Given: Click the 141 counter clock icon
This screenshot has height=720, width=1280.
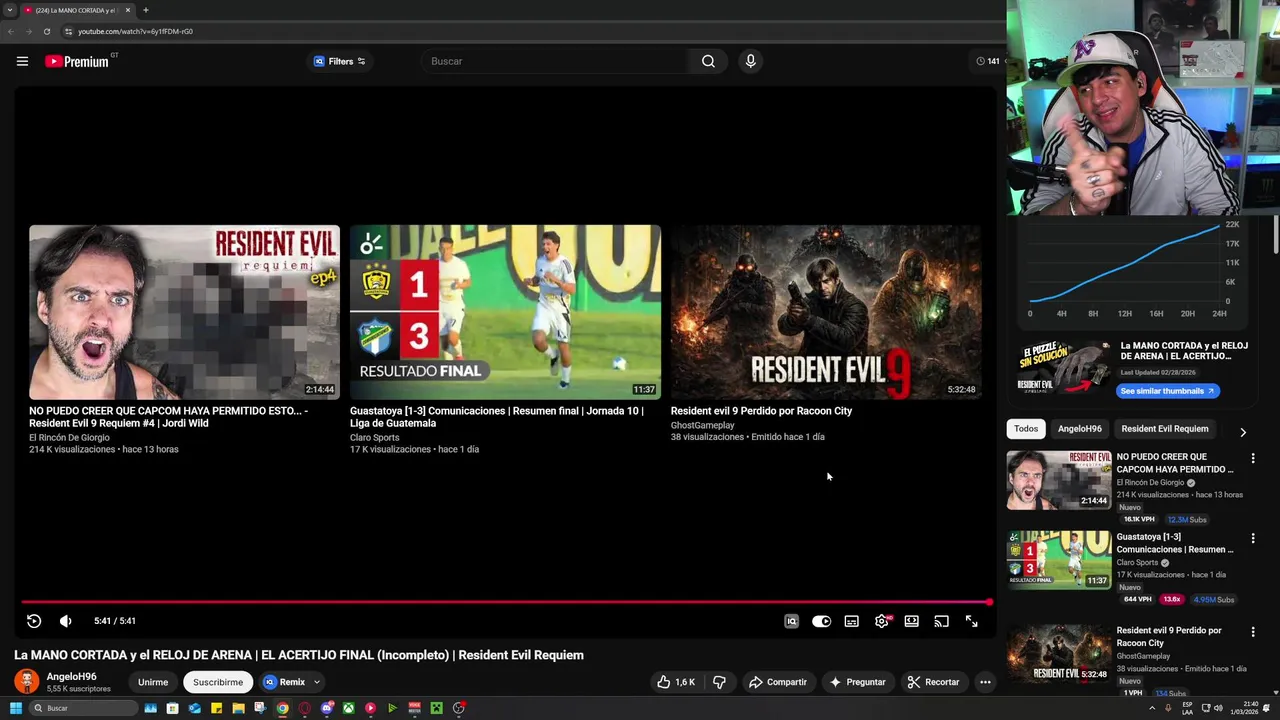Looking at the screenshot, I should (x=981, y=61).
